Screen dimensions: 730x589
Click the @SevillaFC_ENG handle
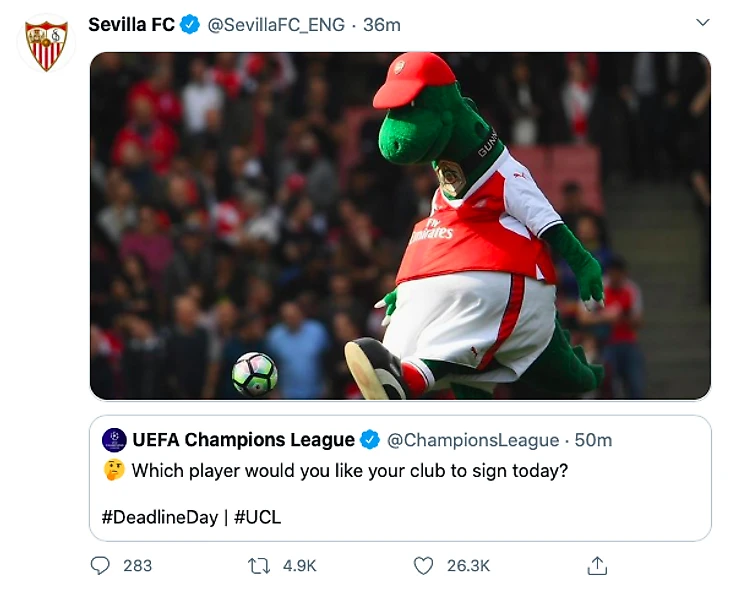276,25
